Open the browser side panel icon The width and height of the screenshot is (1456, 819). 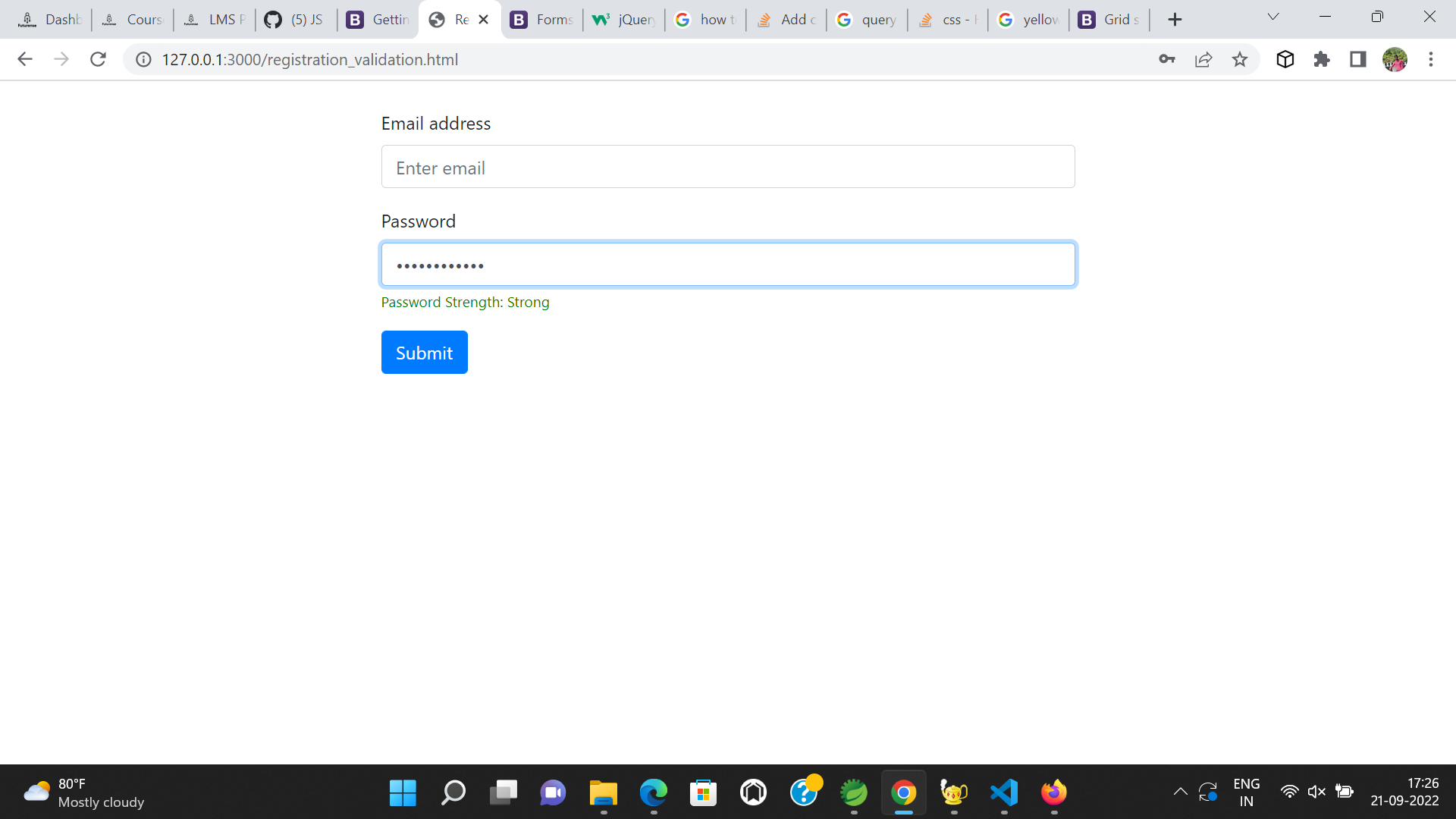1358,59
